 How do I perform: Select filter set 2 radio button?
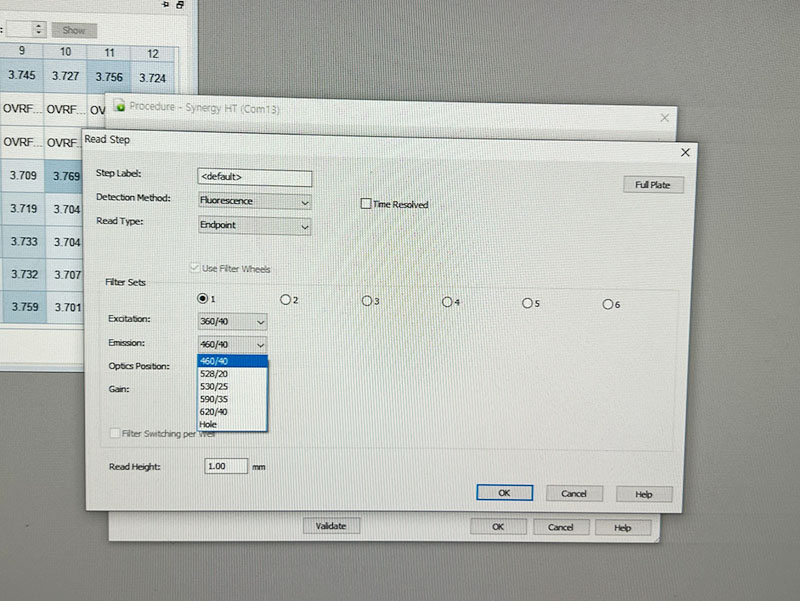(286, 300)
